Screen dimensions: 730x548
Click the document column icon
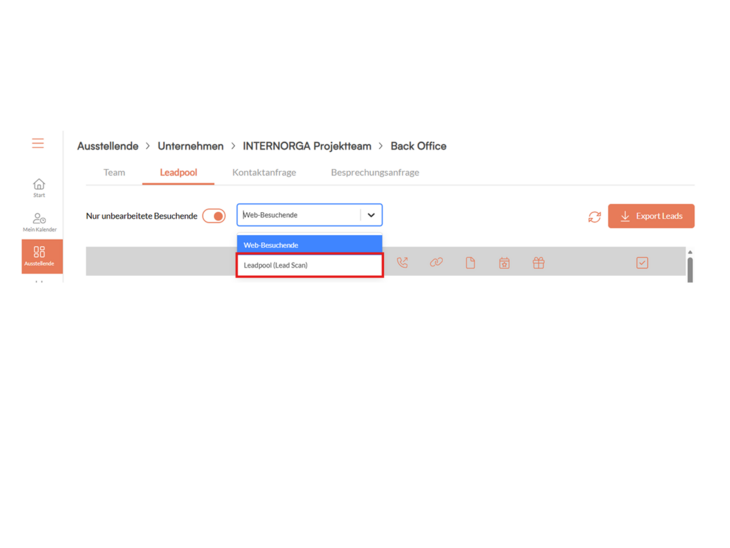[x=470, y=263]
